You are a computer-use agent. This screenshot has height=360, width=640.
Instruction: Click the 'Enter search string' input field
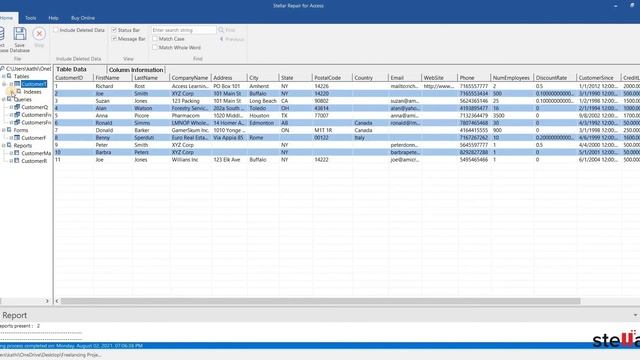coord(184,30)
